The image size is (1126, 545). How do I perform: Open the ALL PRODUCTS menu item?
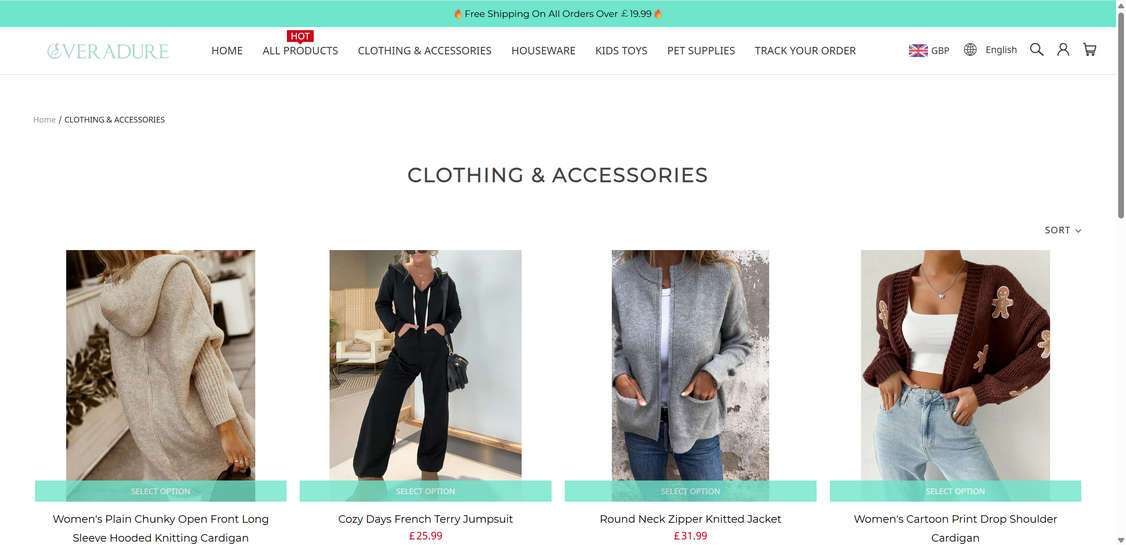[300, 50]
